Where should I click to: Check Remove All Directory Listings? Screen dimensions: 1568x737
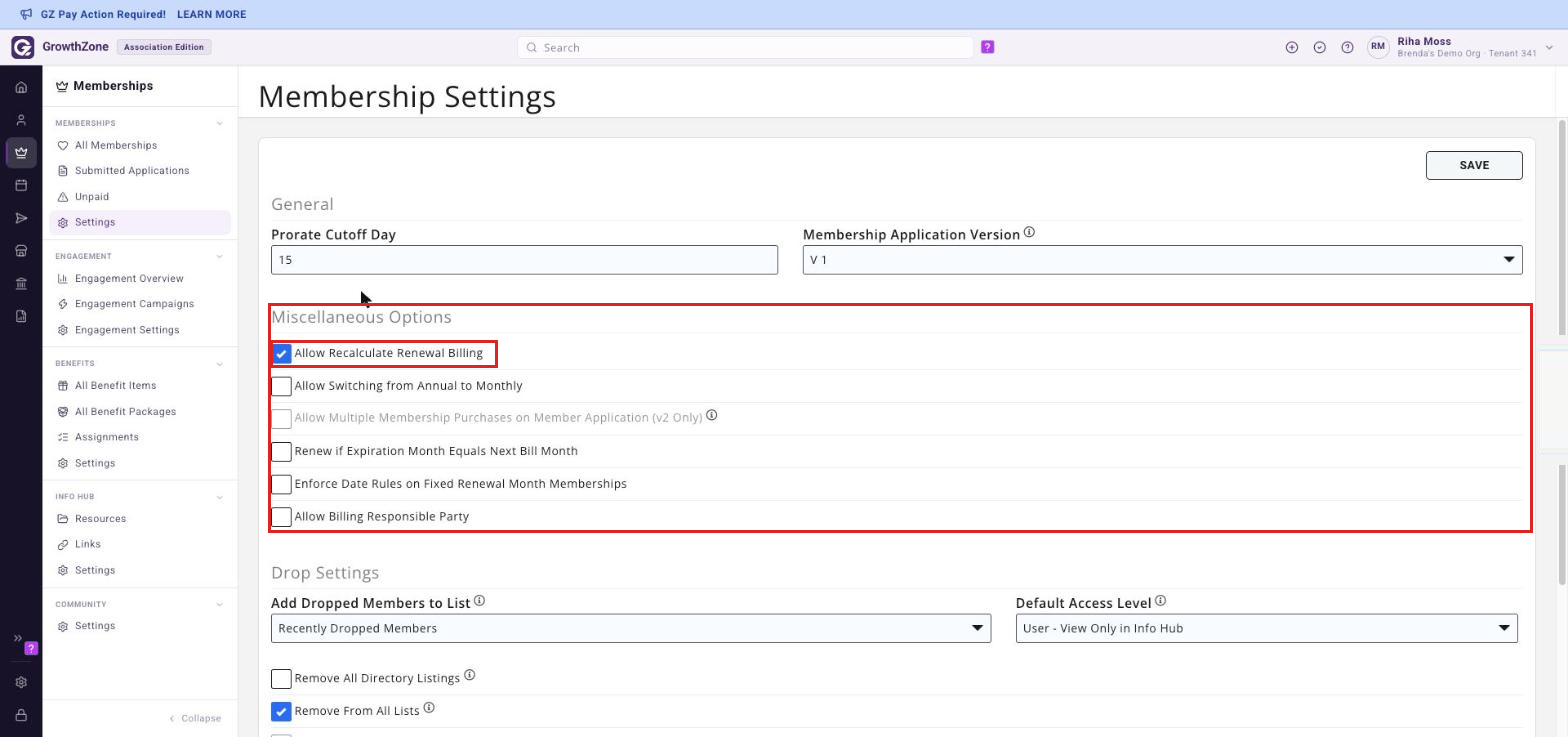pyautogui.click(x=281, y=679)
